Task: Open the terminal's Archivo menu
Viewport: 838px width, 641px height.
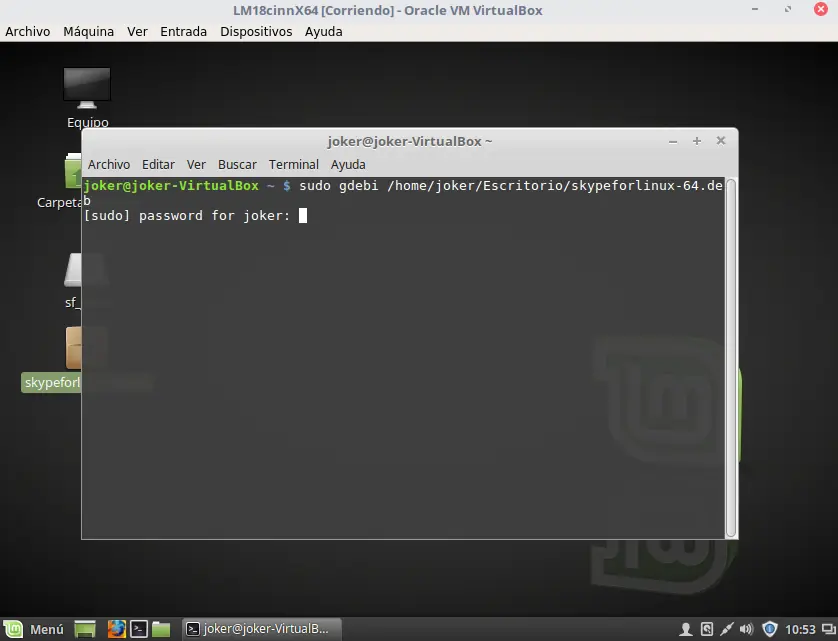Action: click(x=109, y=165)
